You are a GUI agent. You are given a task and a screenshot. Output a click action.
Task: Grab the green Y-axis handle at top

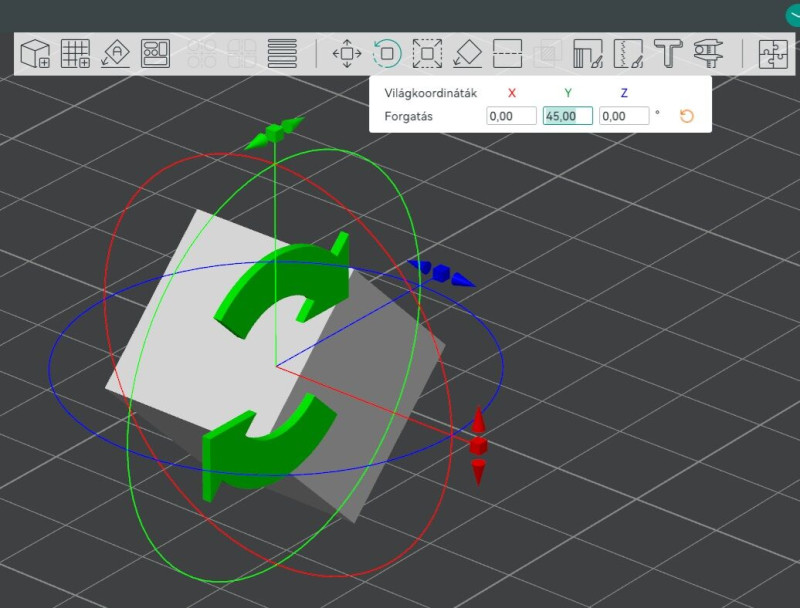click(274, 133)
